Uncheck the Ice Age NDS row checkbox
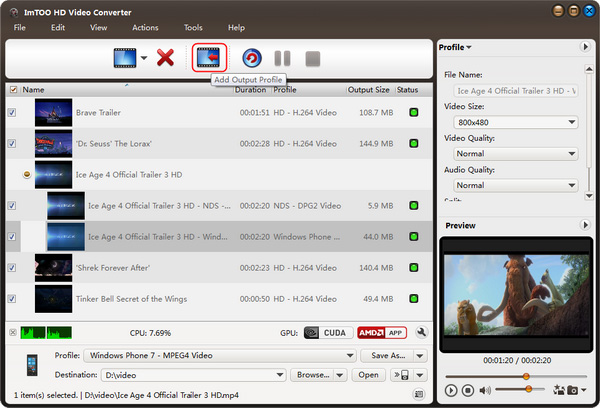The width and height of the screenshot is (600, 408). point(12,206)
